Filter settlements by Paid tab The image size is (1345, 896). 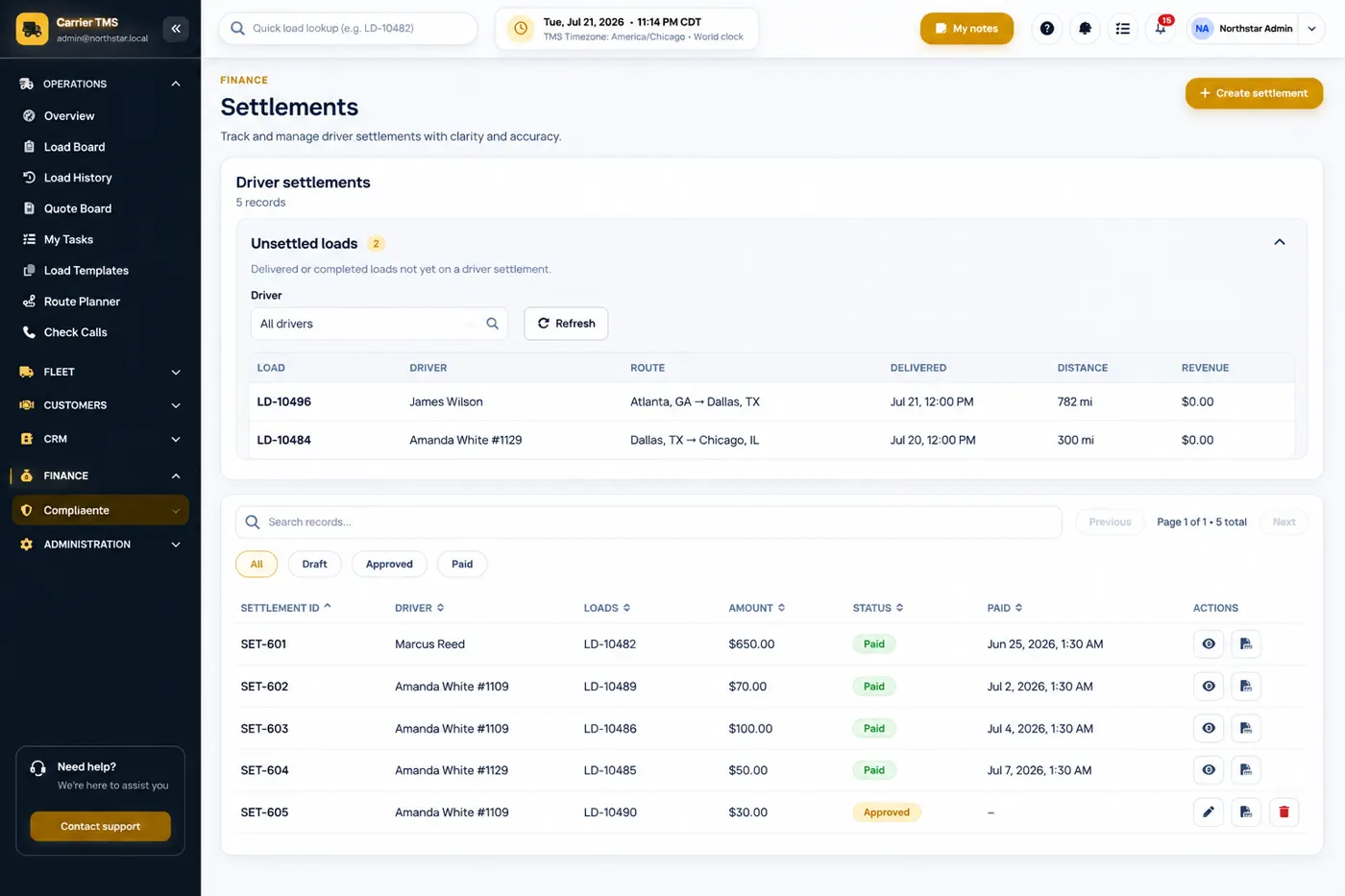click(x=462, y=564)
